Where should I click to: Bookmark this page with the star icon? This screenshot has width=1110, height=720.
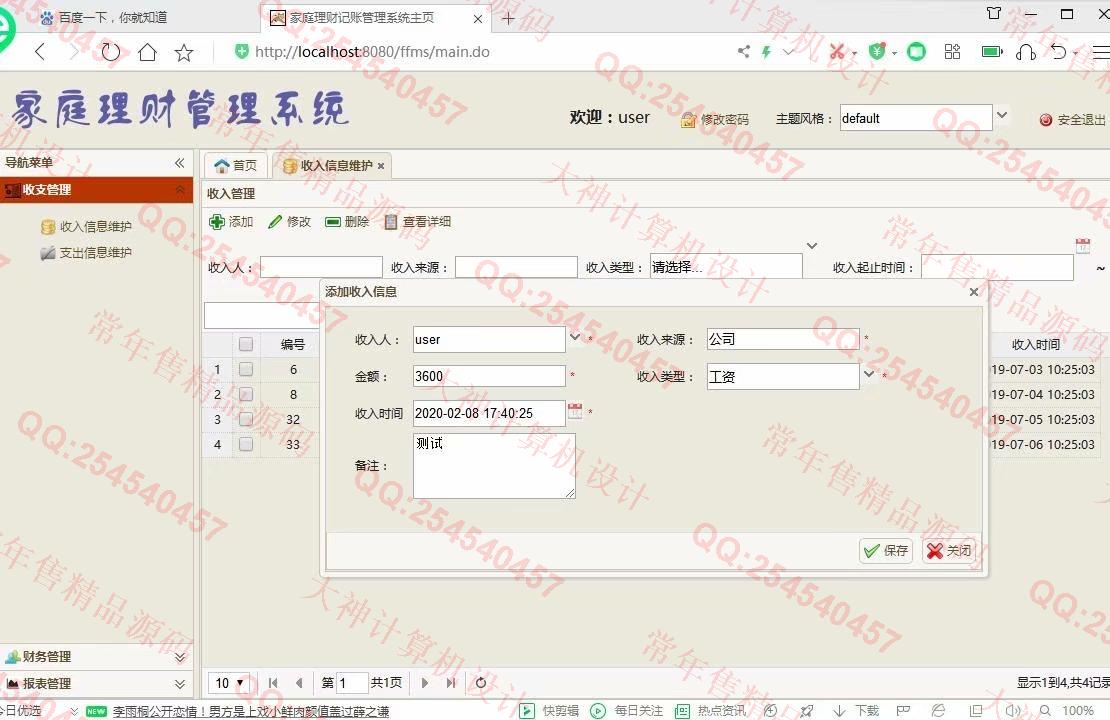tap(184, 52)
